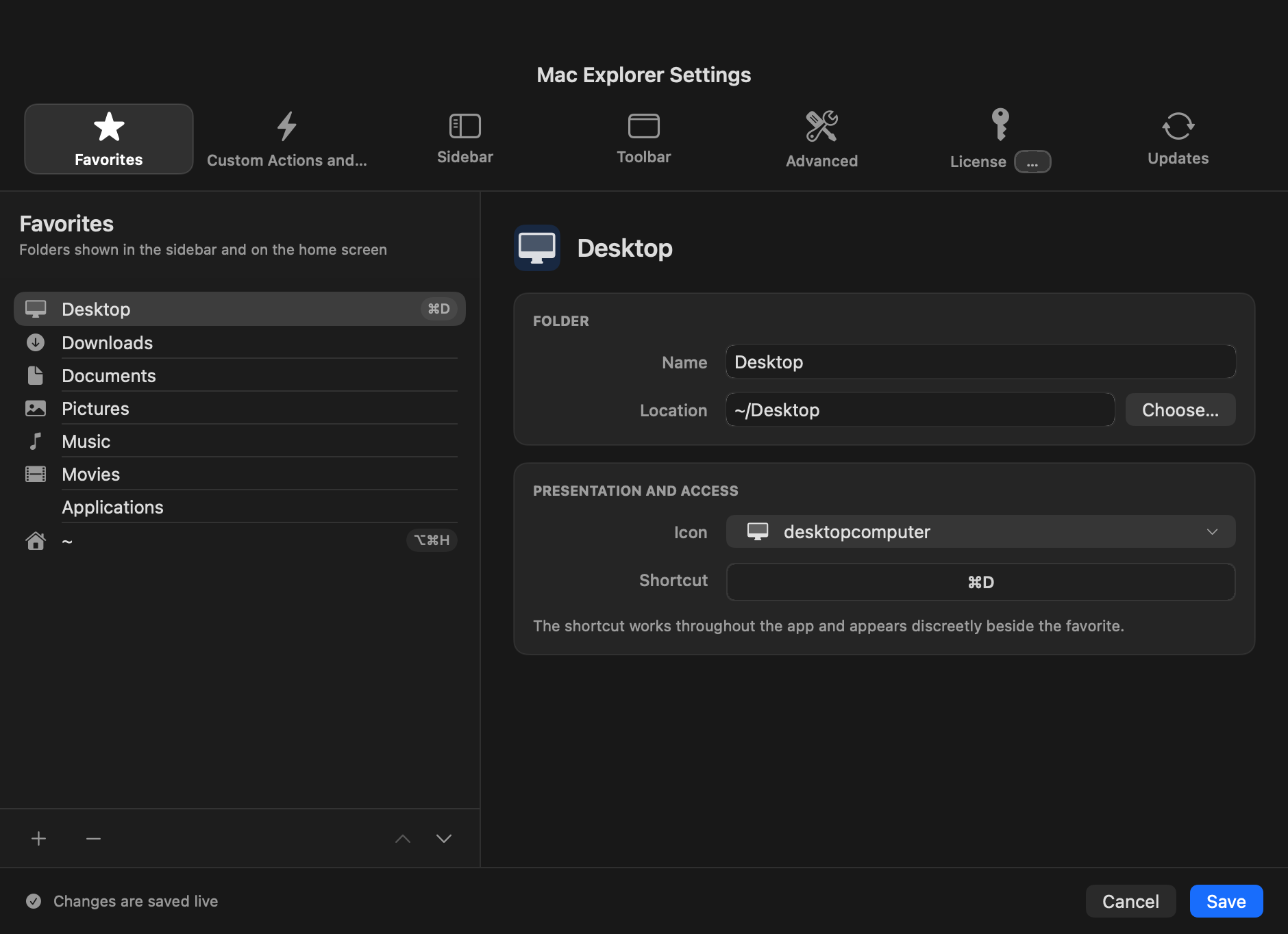Move favorite down with chevron

click(444, 838)
